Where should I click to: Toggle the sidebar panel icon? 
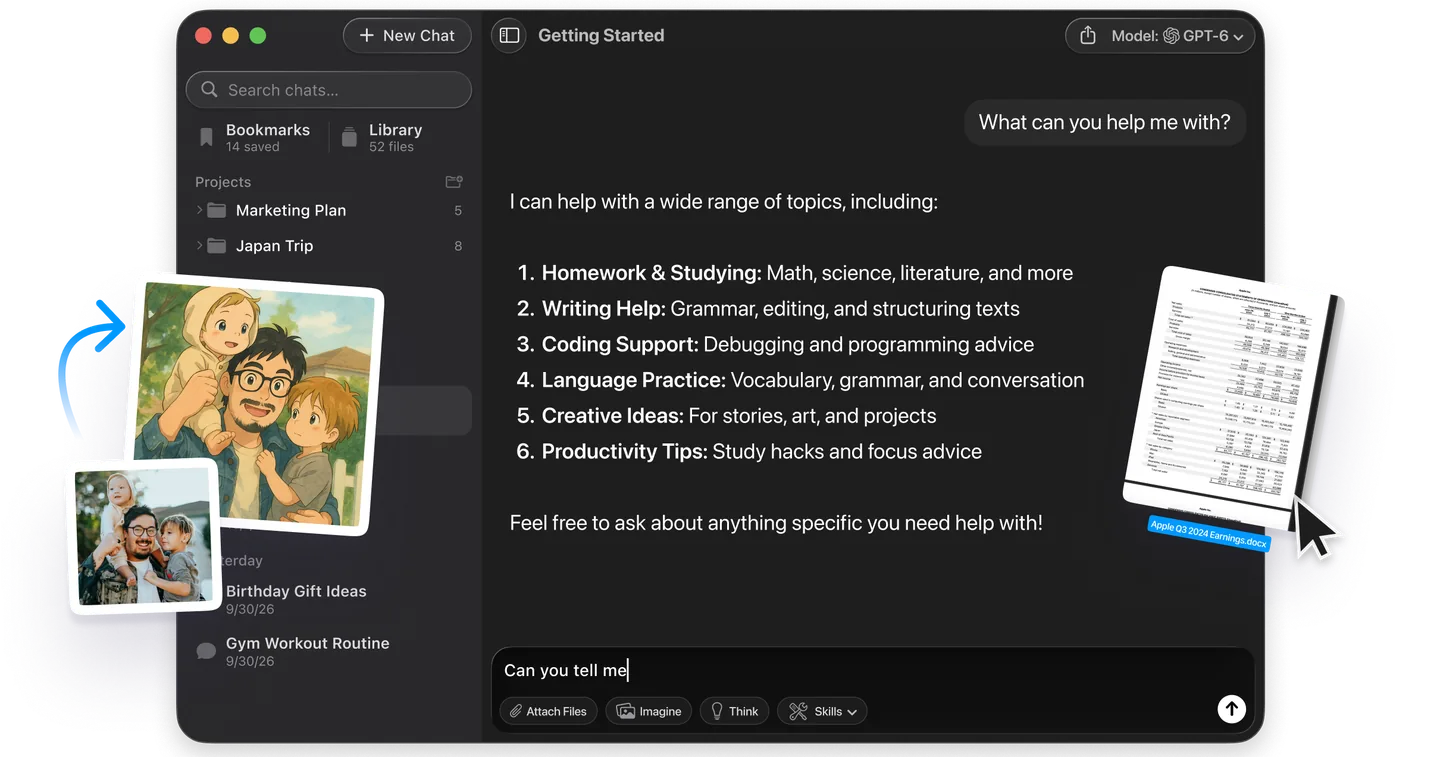click(509, 36)
